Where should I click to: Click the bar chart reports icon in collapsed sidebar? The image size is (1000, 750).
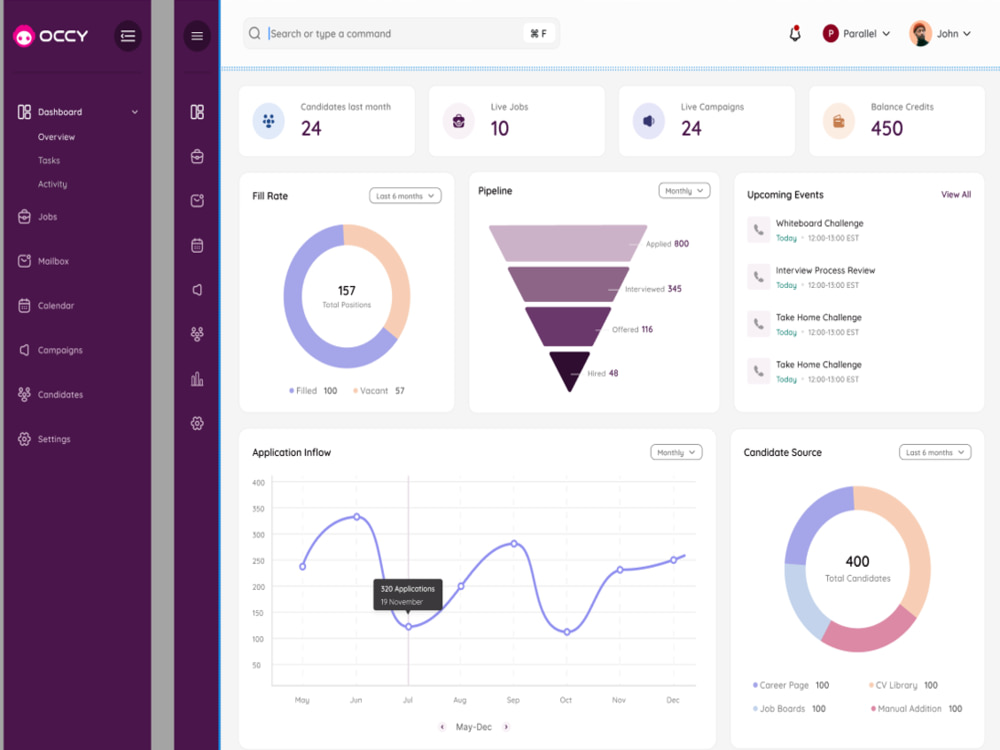point(197,379)
